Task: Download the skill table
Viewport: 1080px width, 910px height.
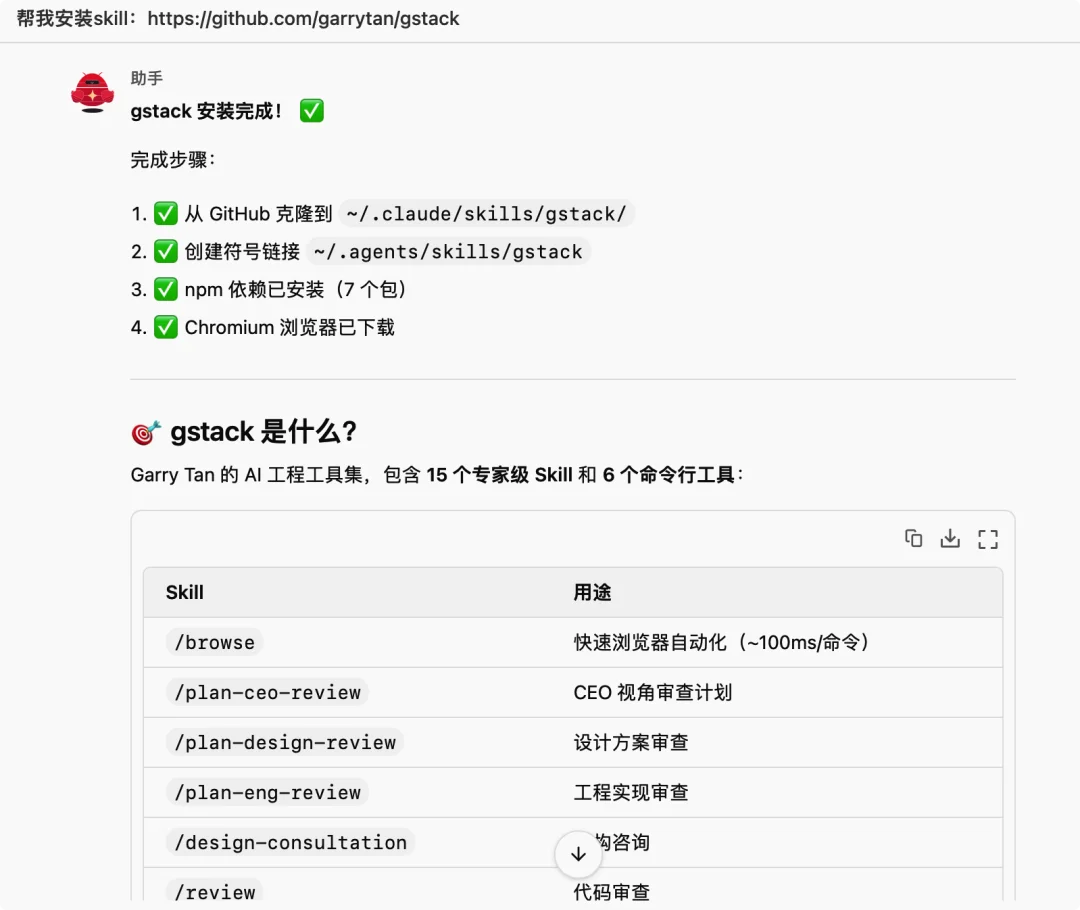Action: (950, 538)
